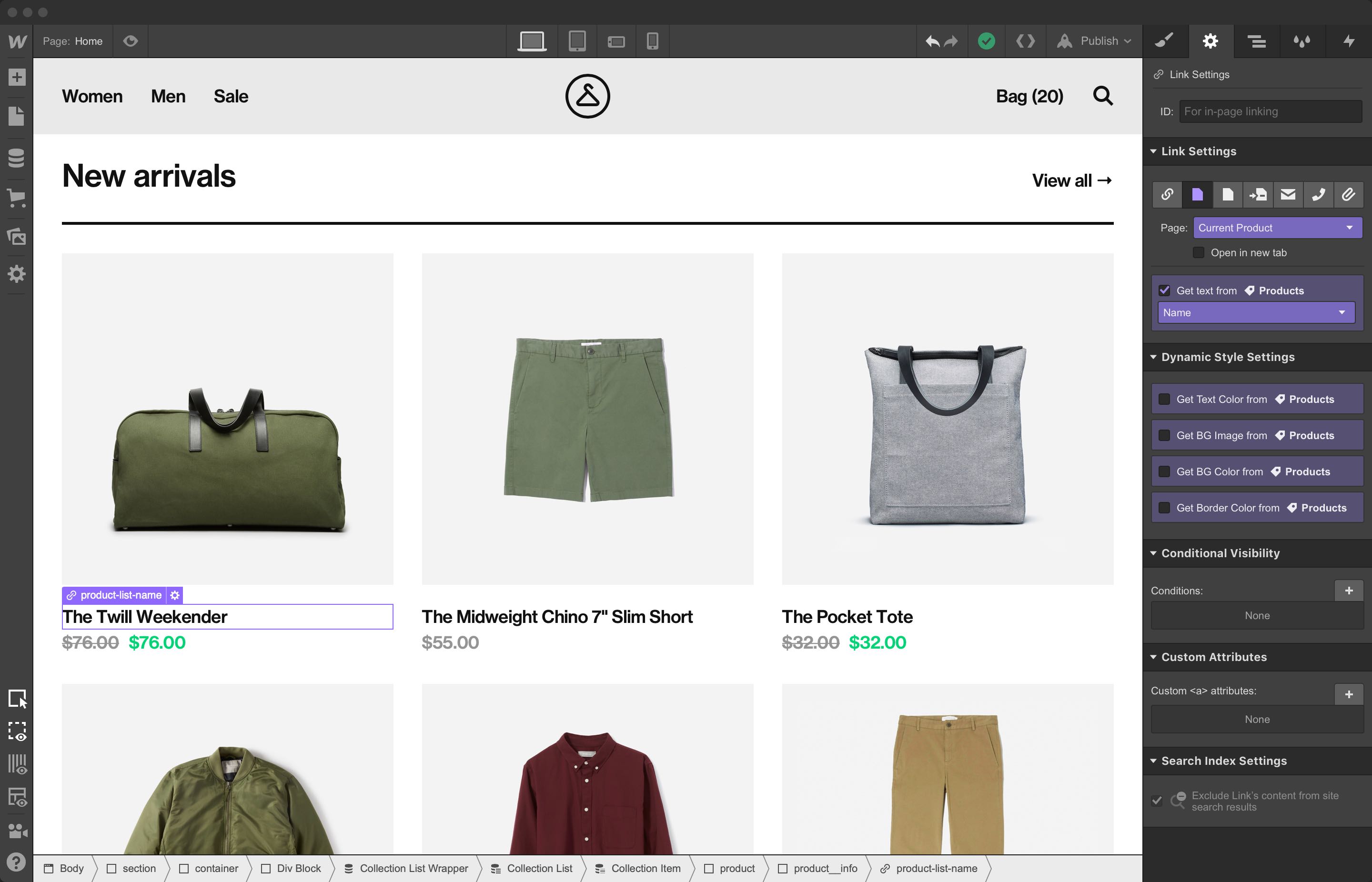This screenshot has height=882, width=1372.
Task: Open the Current Product page dropdown
Action: [1278, 228]
